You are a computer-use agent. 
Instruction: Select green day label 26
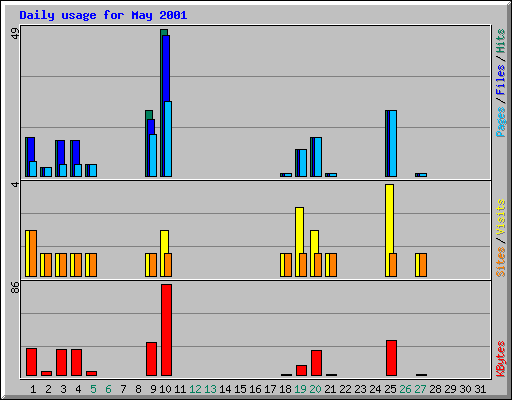pos(405,389)
